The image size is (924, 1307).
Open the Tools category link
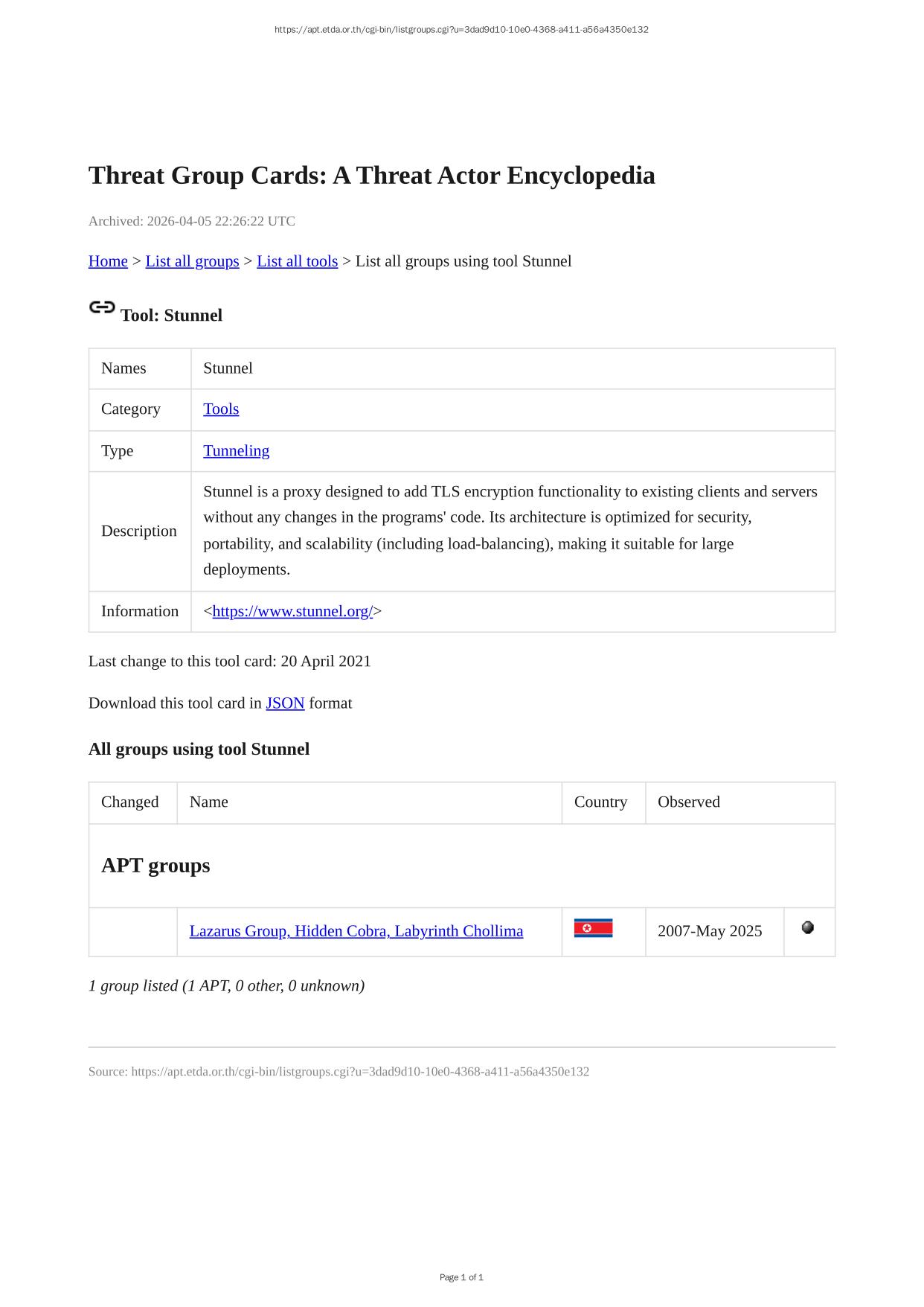(x=221, y=409)
